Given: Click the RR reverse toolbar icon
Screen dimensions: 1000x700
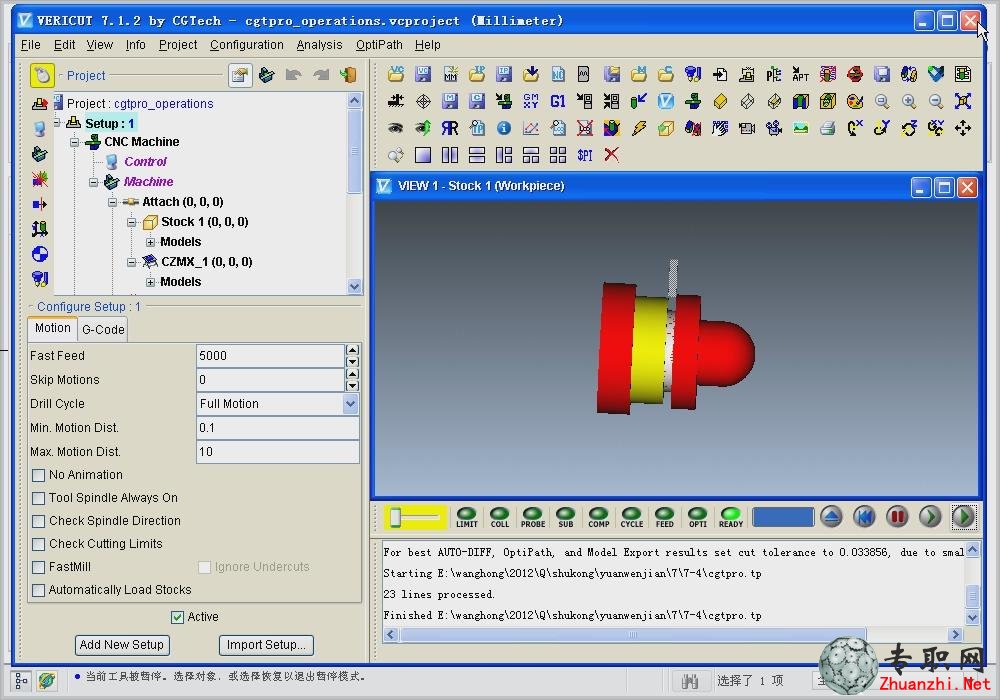Looking at the screenshot, I should point(450,128).
